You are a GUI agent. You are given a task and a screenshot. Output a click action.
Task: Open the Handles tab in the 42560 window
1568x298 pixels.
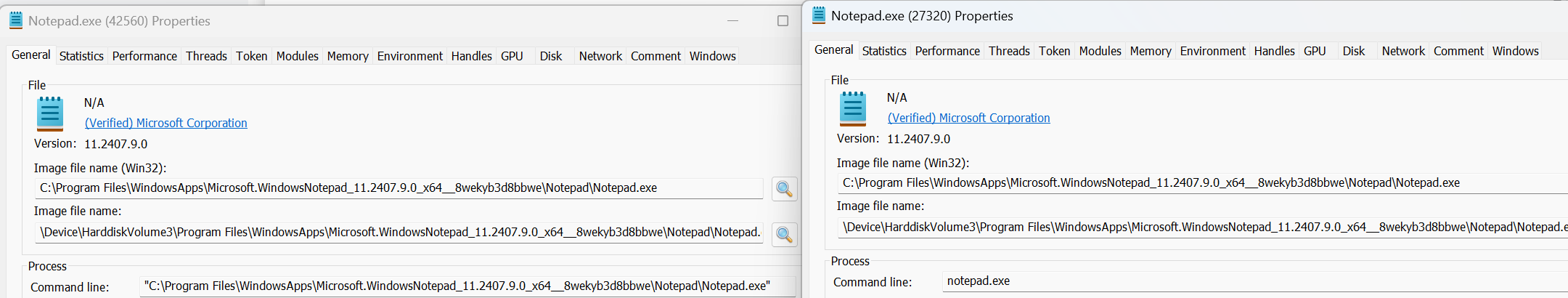(471, 56)
